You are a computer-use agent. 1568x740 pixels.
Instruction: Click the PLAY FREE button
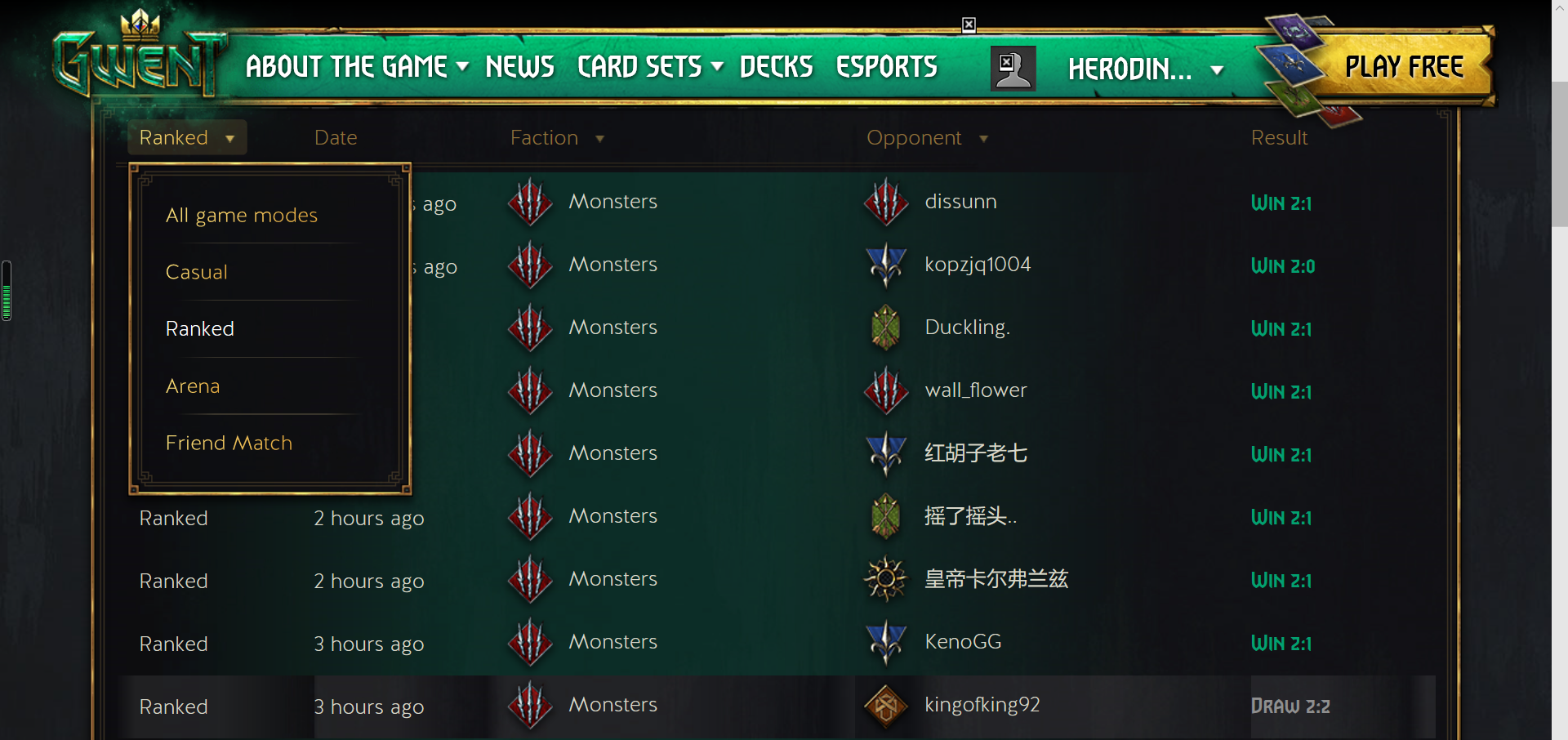click(x=1405, y=67)
